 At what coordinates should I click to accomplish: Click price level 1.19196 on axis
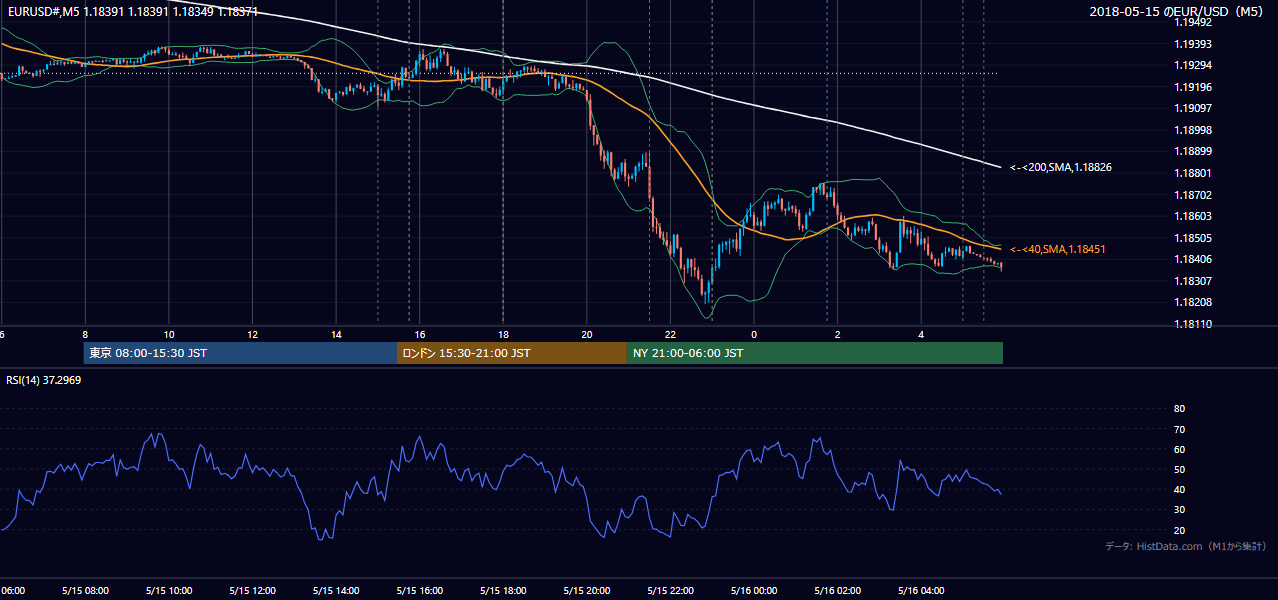point(1193,87)
